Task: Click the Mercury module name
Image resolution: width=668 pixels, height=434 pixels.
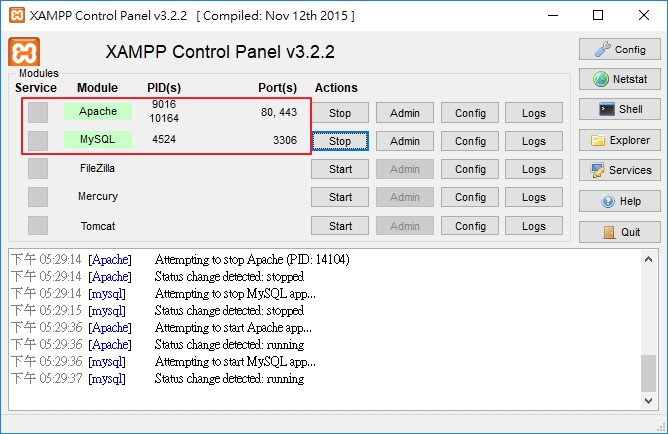Action: (98, 196)
